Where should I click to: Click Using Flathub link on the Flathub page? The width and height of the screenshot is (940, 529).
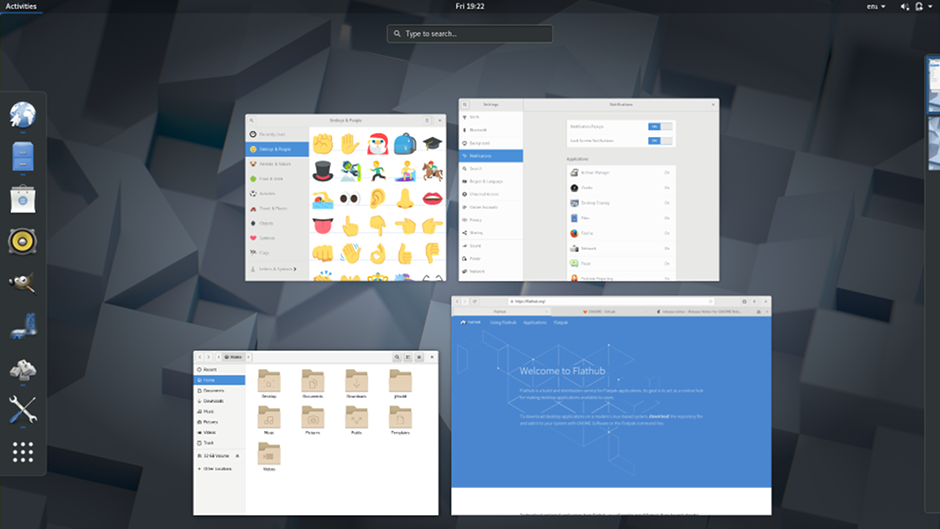pyautogui.click(x=503, y=323)
